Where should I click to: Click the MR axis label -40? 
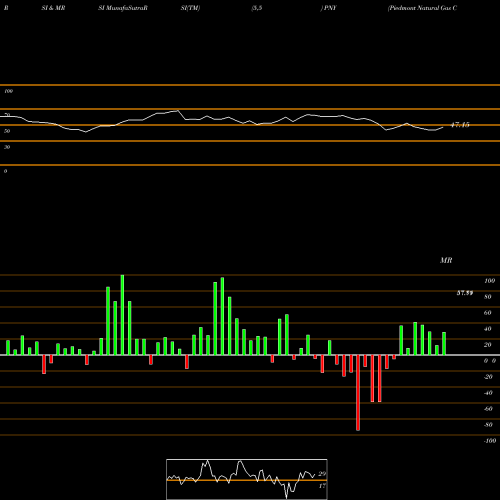click(x=488, y=393)
